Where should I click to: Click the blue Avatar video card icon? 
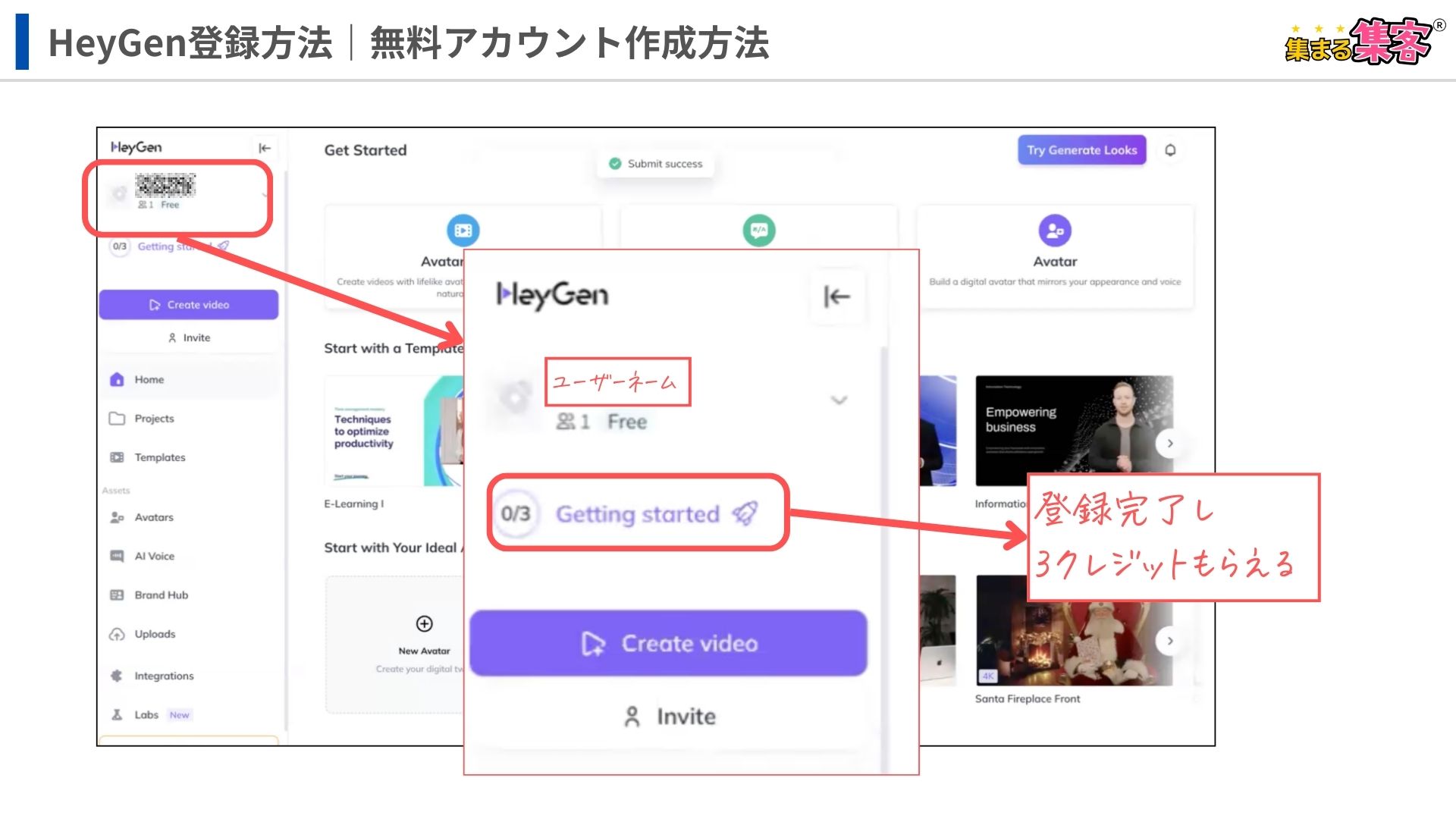463,231
